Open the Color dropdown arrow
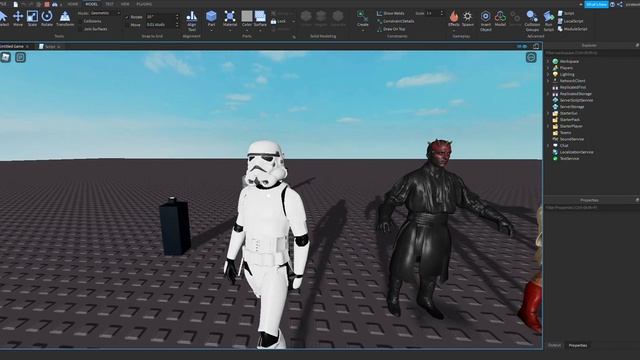This screenshot has height=360, width=640. [247, 30]
